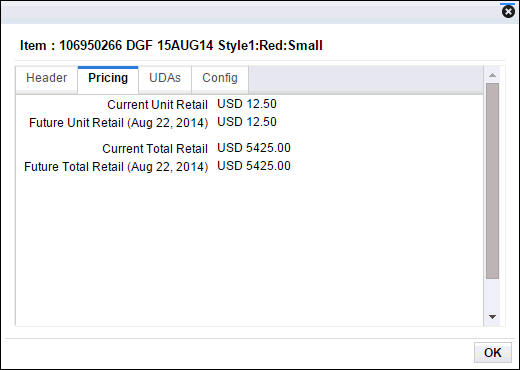
Task: Switch to the Header tab
Action: tap(47, 79)
